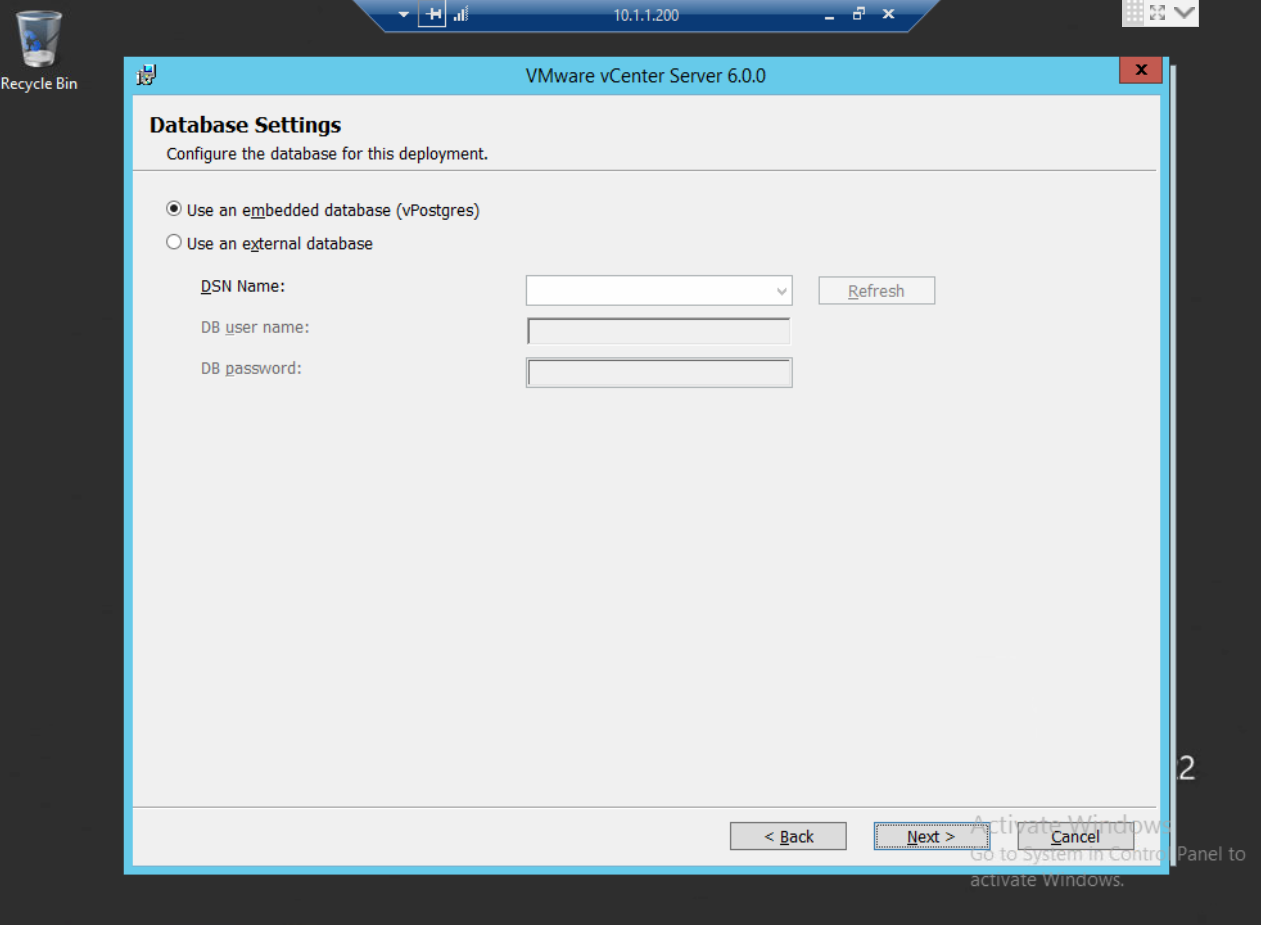Screen dimensions: 1261x925
Task: Click the 10.1.1.200 connection bar title
Action: click(646, 15)
